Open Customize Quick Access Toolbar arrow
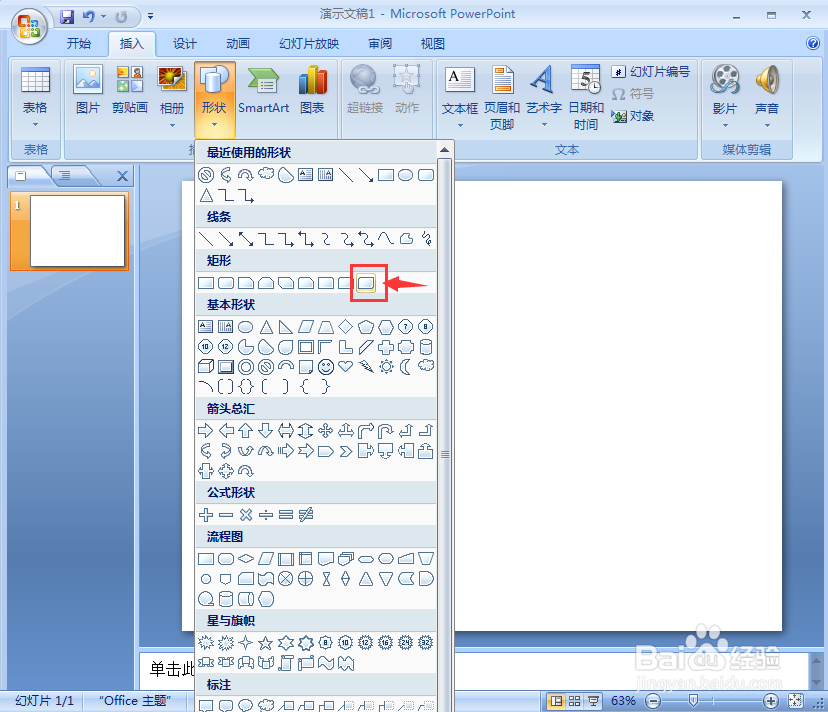 click(x=150, y=17)
